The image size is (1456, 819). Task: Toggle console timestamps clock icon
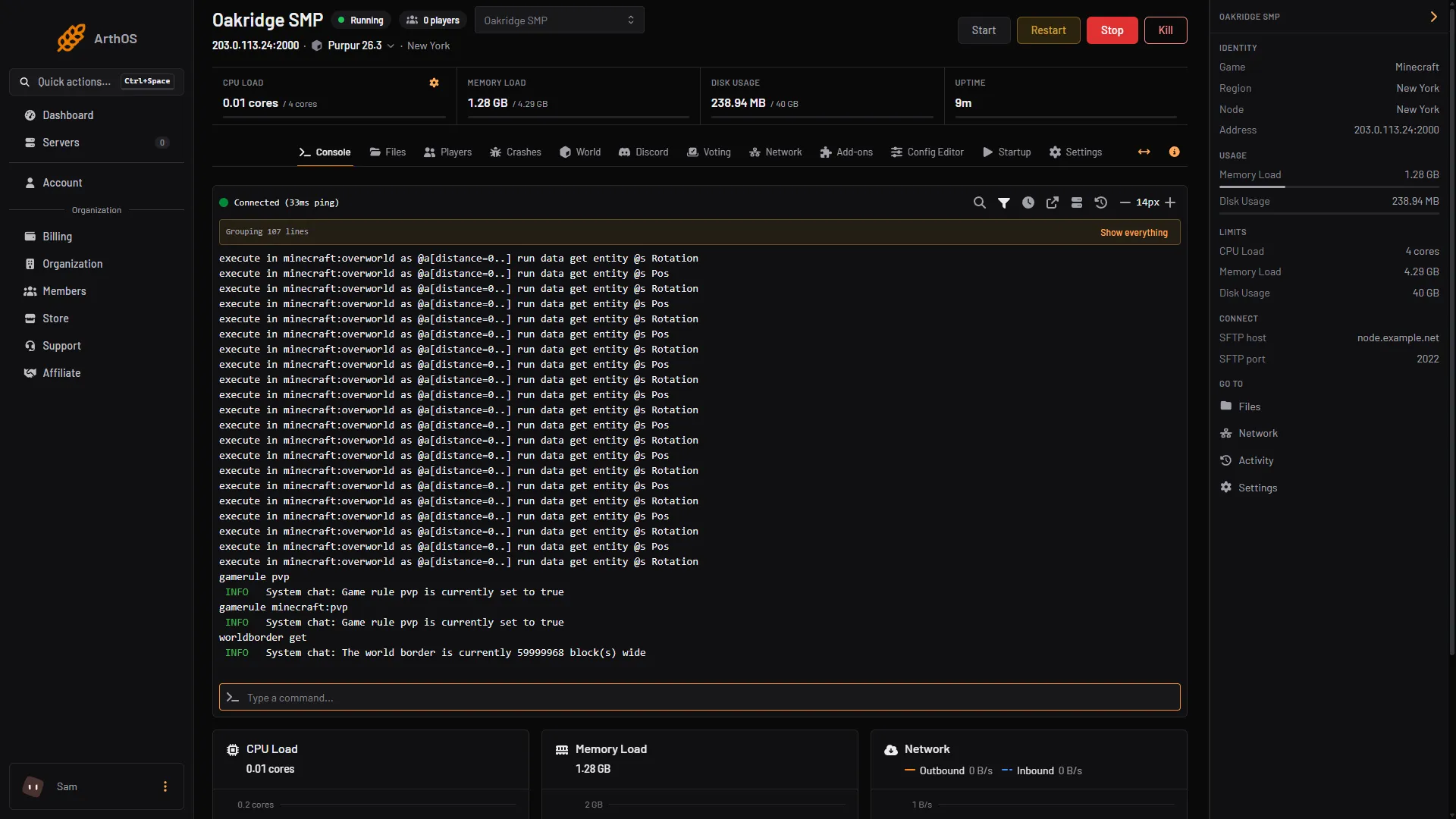1028,202
